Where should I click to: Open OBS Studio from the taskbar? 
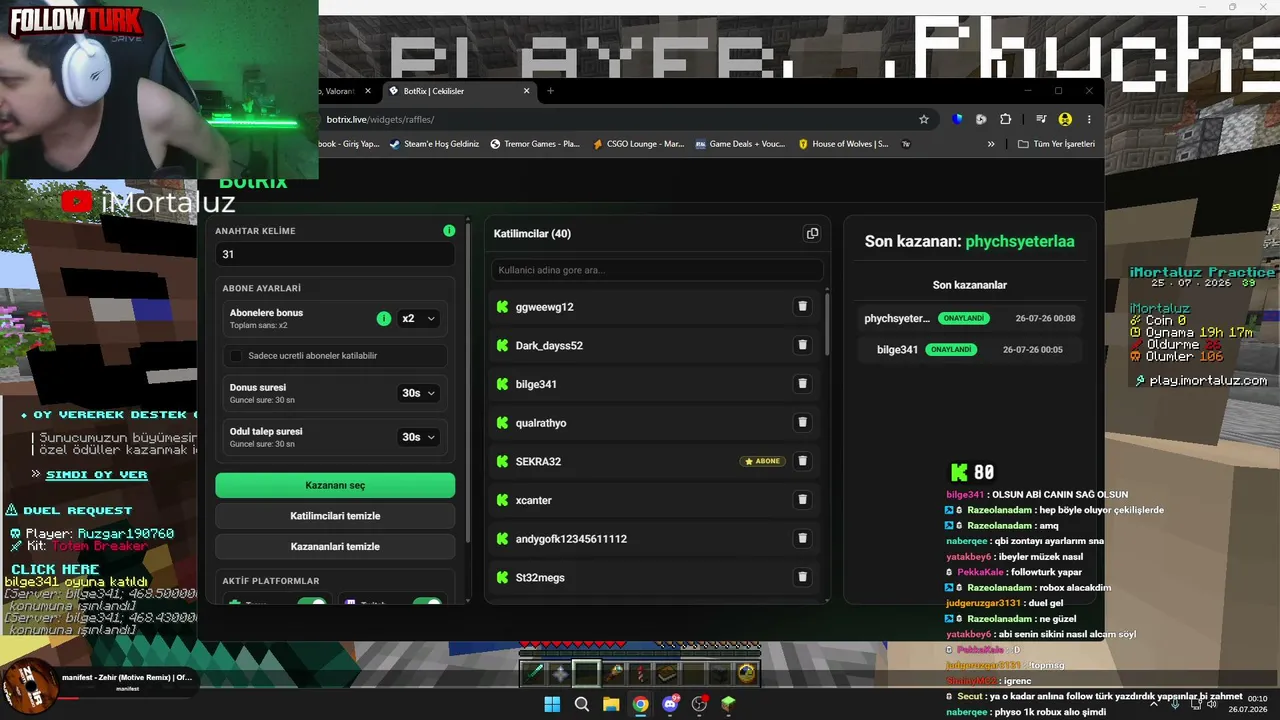[699, 704]
